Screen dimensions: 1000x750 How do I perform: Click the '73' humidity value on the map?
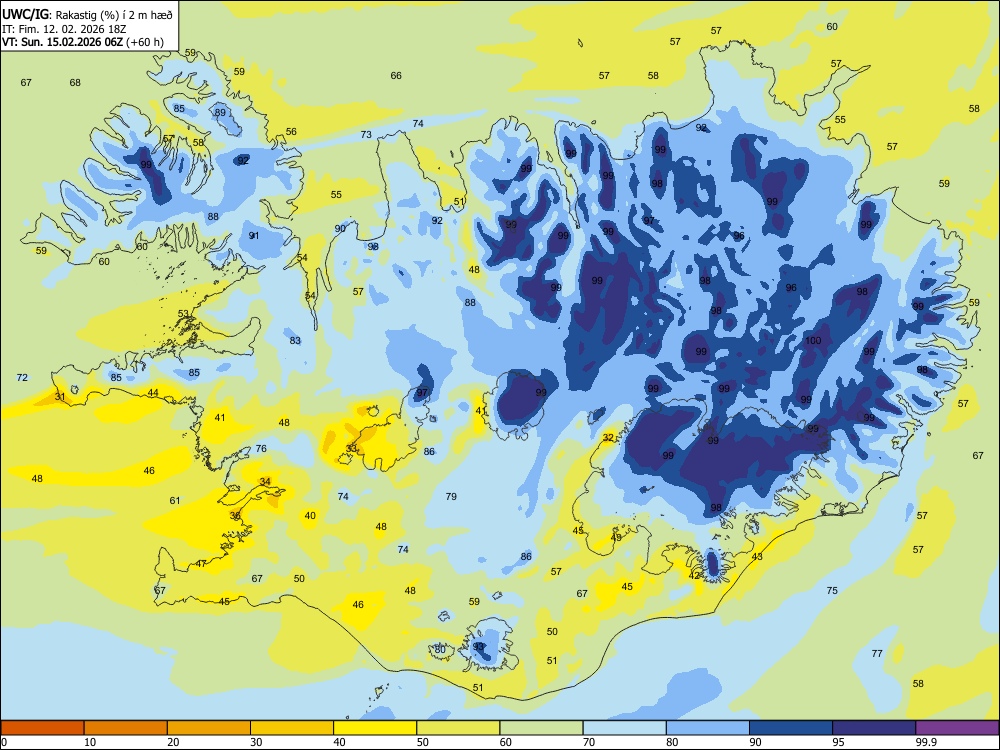click(366, 135)
